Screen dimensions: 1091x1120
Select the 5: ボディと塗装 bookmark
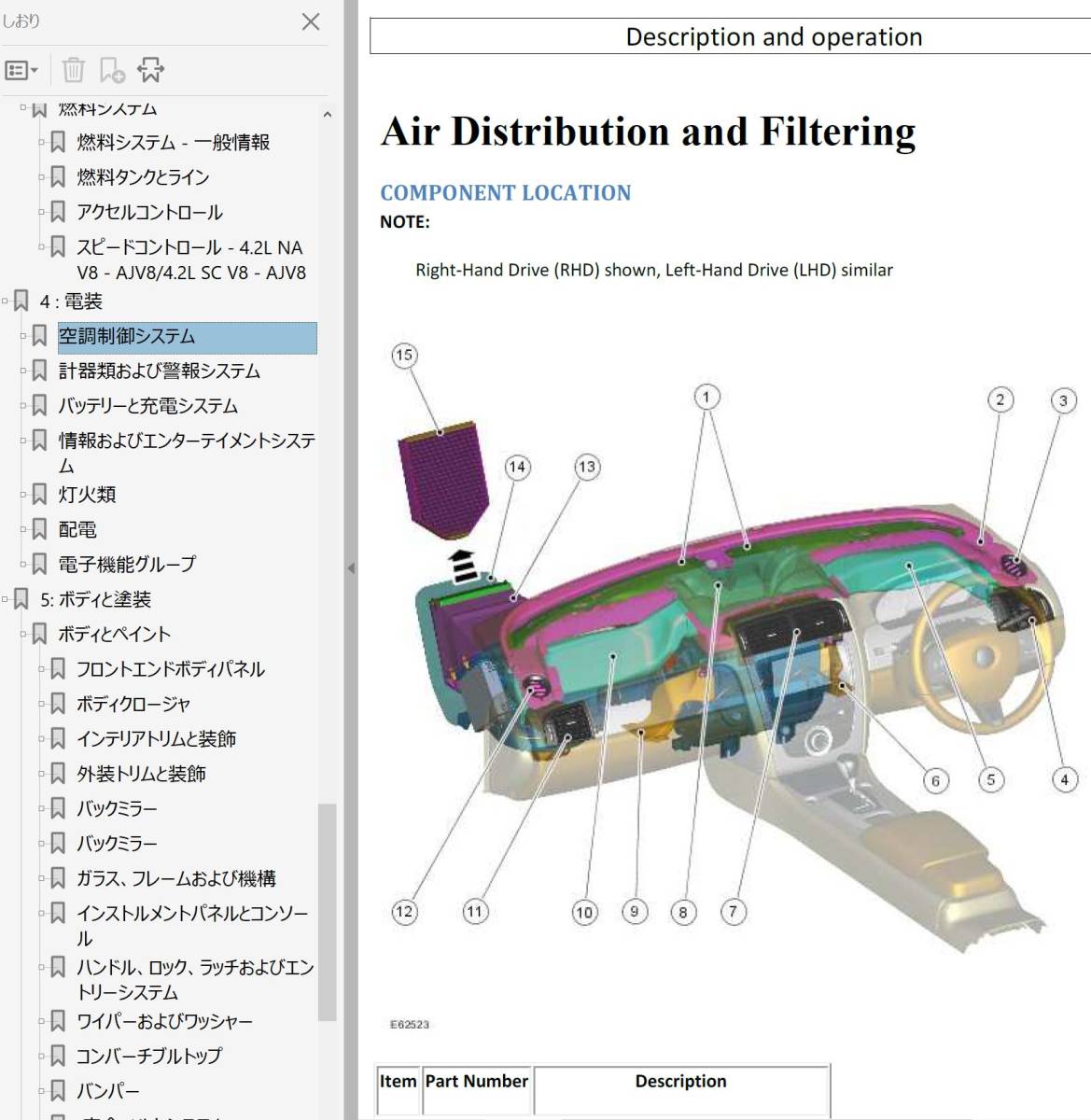pyautogui.click(x=95, y=599)
